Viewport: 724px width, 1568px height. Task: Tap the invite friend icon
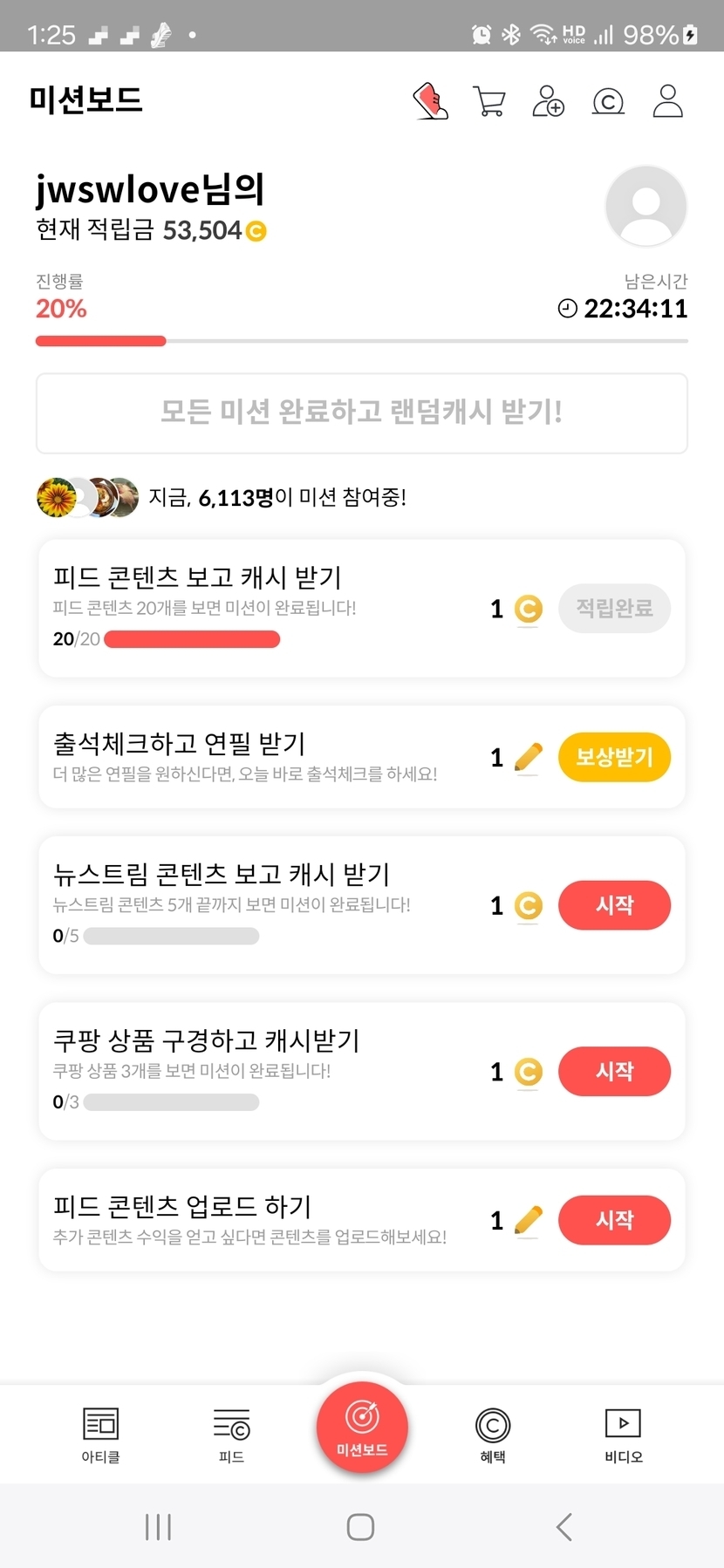(x=548, y=101)
